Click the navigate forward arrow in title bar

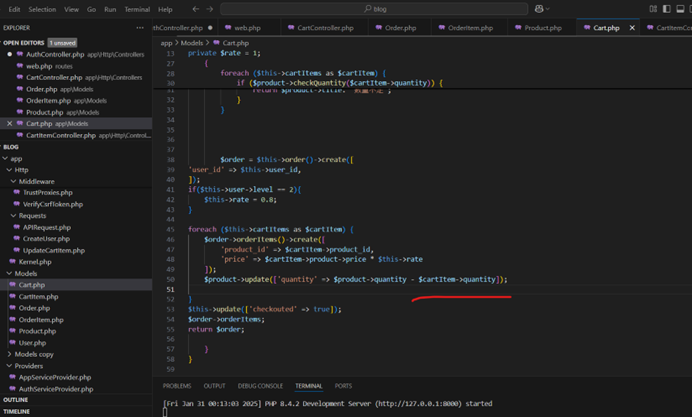[x=210, y=9]
